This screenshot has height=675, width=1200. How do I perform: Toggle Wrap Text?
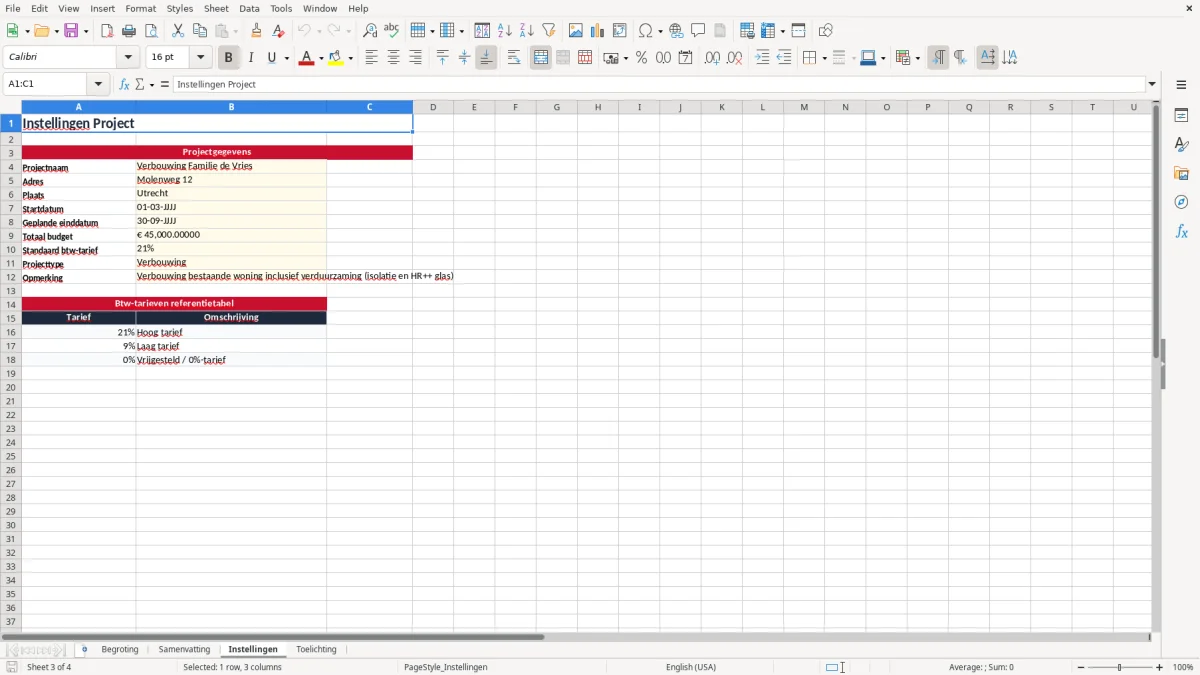513,58
